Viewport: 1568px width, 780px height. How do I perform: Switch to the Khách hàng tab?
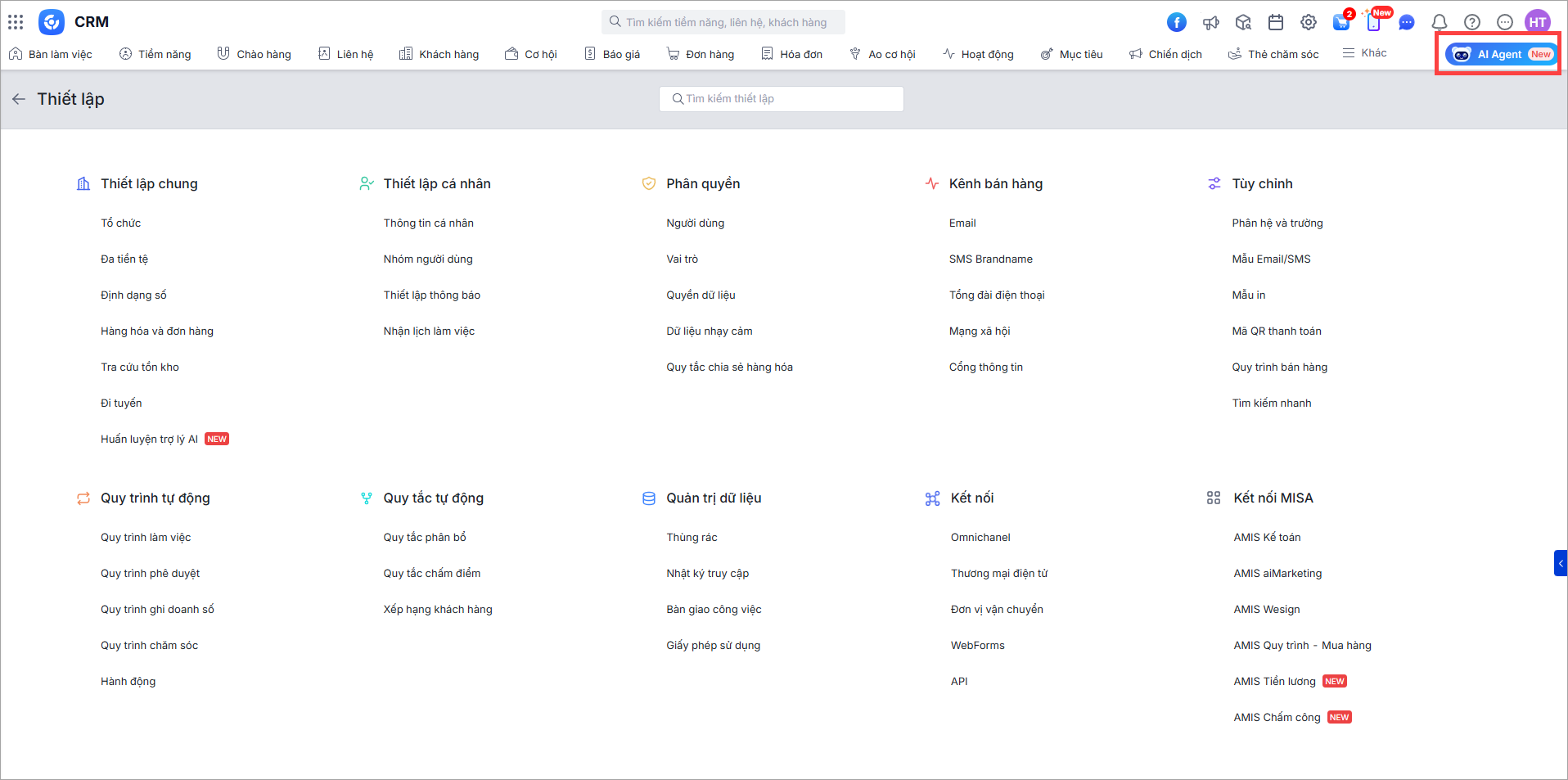[439, 54]
